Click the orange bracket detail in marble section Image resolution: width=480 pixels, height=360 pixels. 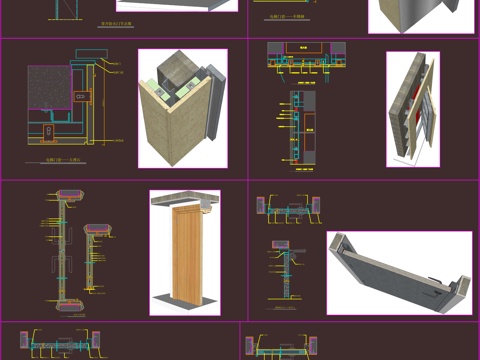click(x=82, y=97)
